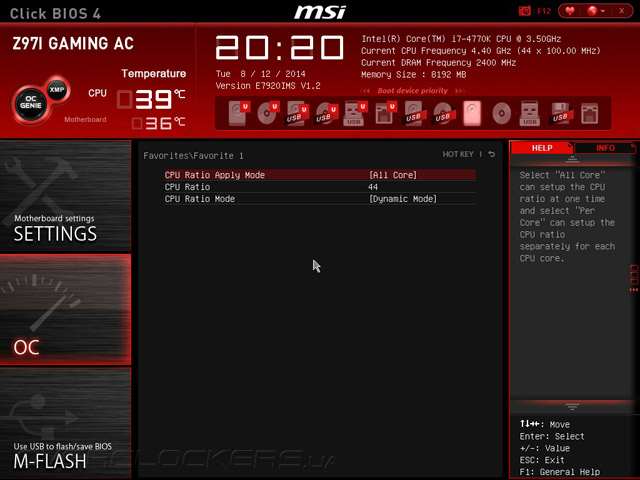Select the CPU Ratio setting row
The height and width of the screenshot is (480, 640).
(x=320, y=187)
